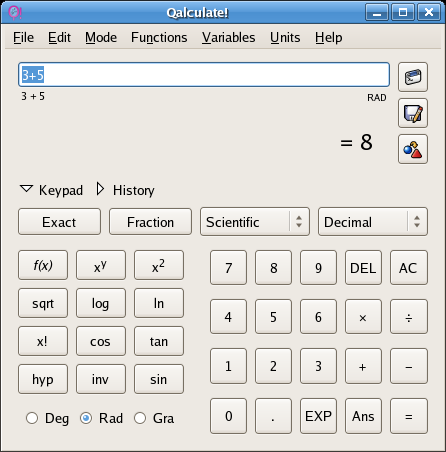This screenshot has width=446, height=452.
Task: Click the 1 key
Action: point(228,366)
